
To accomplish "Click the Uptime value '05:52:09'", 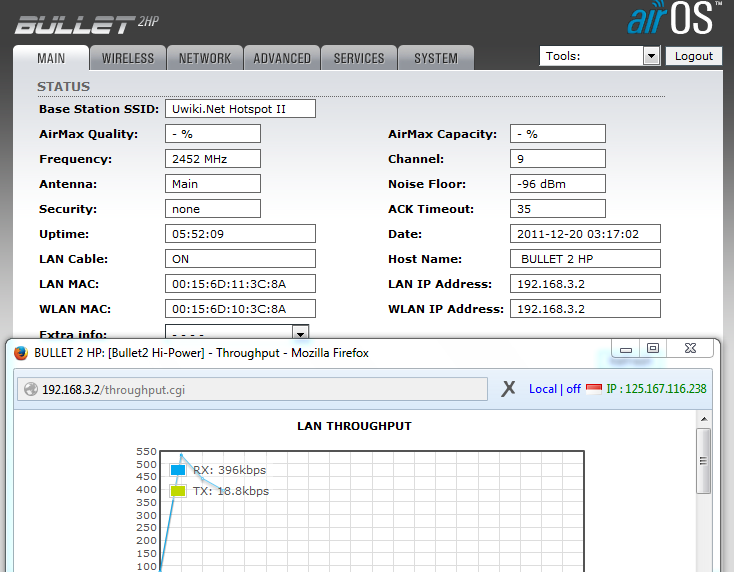I will coord(240,234).
